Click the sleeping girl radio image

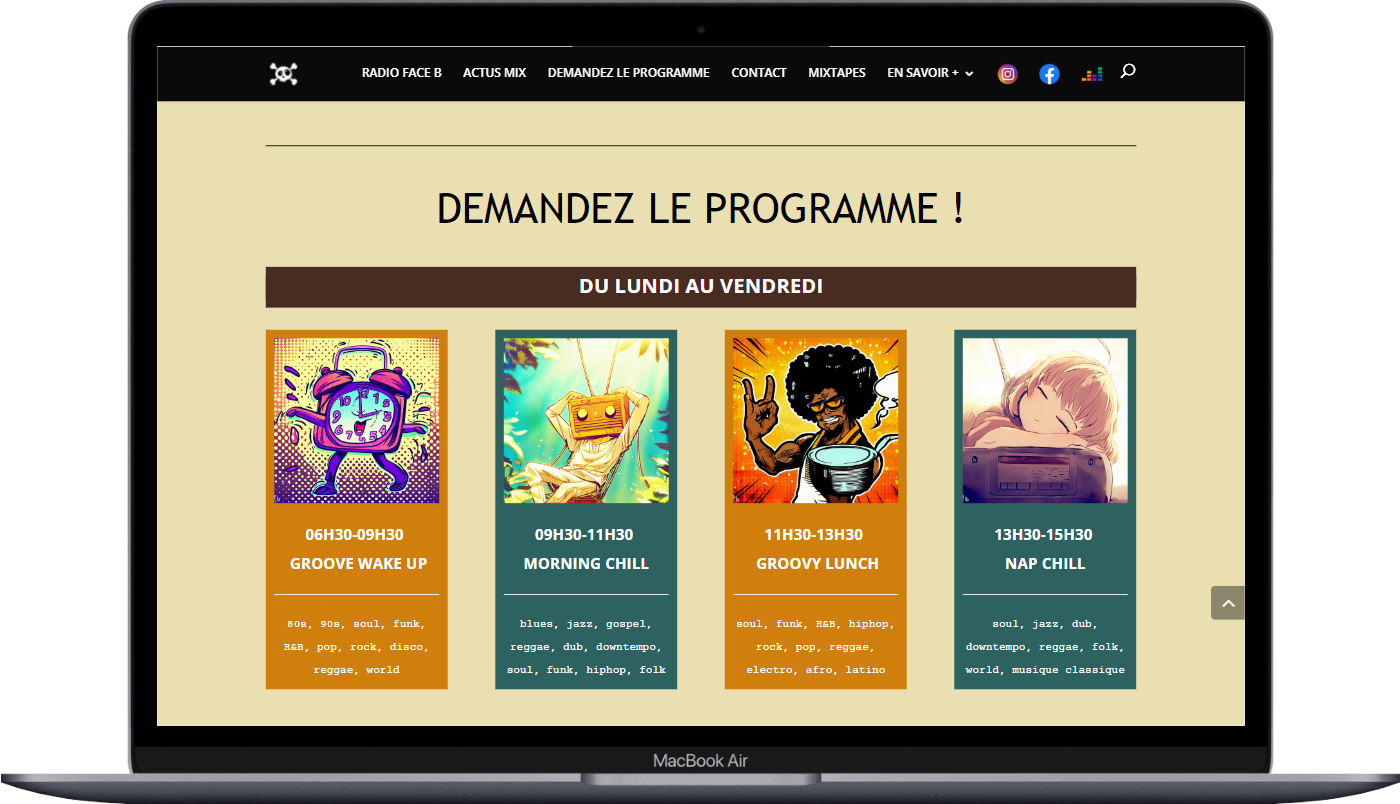click(1045, 420)
